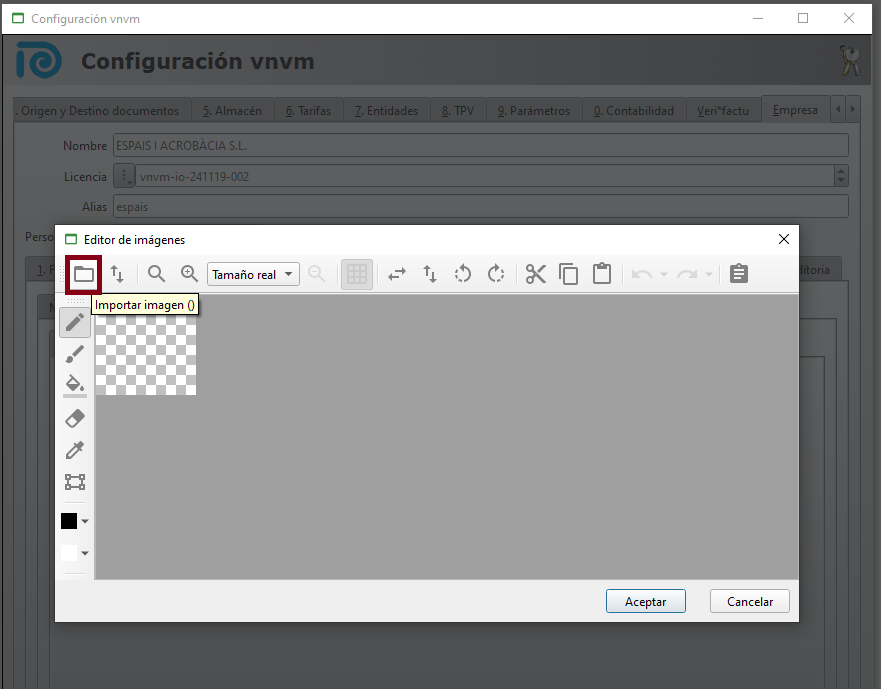The height and width of the screenshot is (689, 881).
Task: Select the Pencil drawing tool
Action: click(x=75, y=322)
